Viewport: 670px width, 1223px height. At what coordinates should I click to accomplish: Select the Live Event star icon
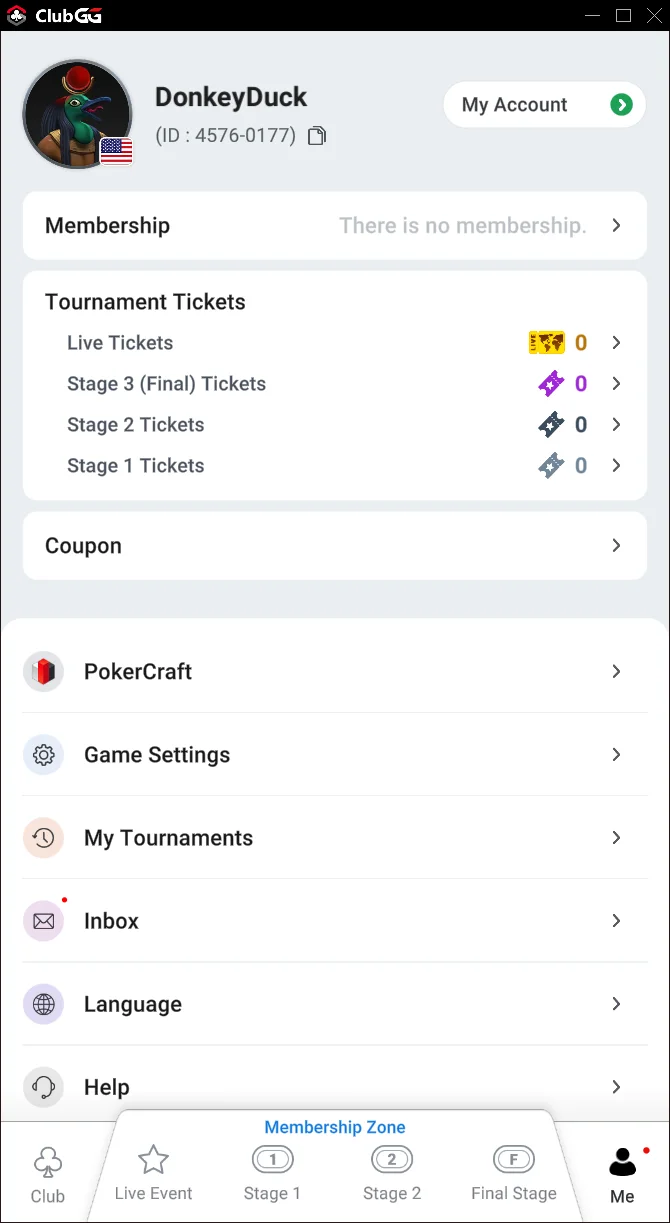[153, 1158]
